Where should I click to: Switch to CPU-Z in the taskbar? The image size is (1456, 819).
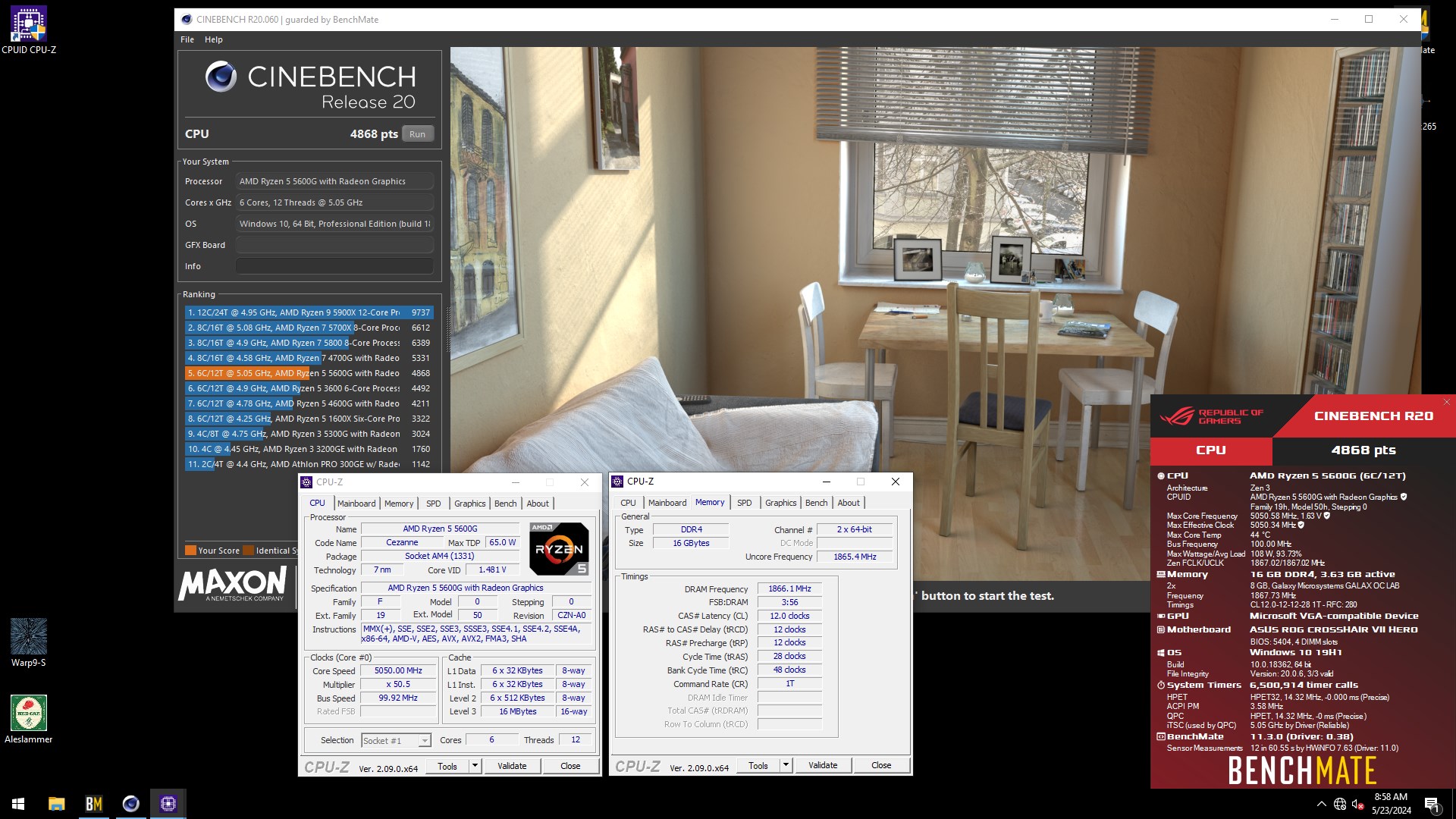point(168,803)
